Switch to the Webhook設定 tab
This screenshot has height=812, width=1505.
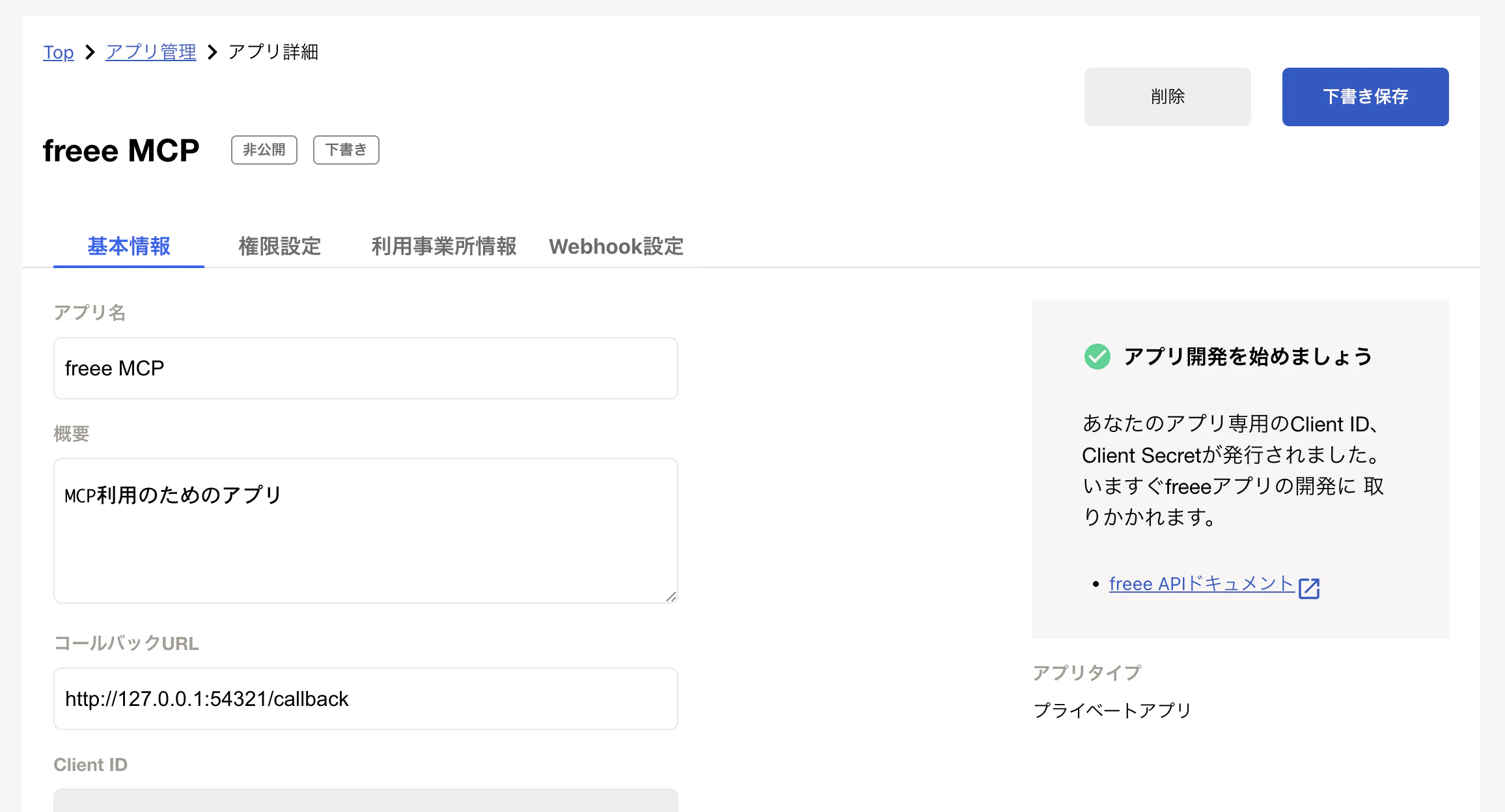click(616, 247)
